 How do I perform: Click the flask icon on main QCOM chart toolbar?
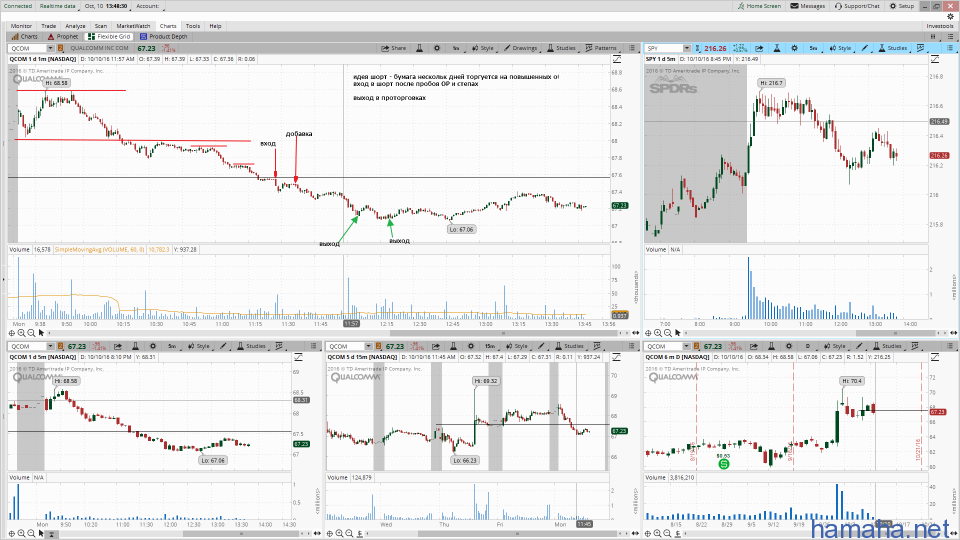[x=419, y=48]
